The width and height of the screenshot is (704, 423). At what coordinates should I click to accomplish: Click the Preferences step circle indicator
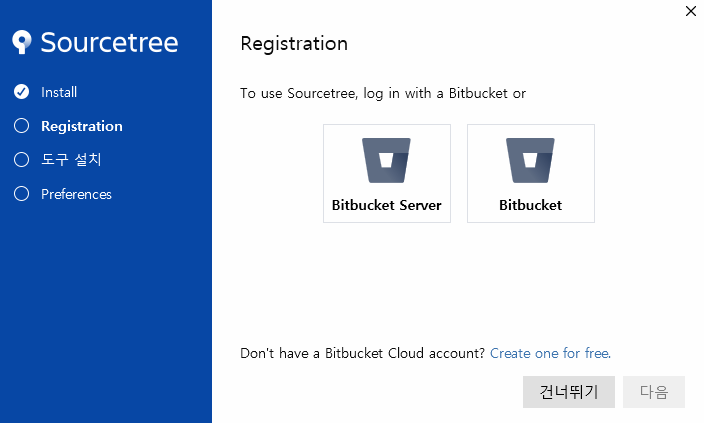(22, 194)
